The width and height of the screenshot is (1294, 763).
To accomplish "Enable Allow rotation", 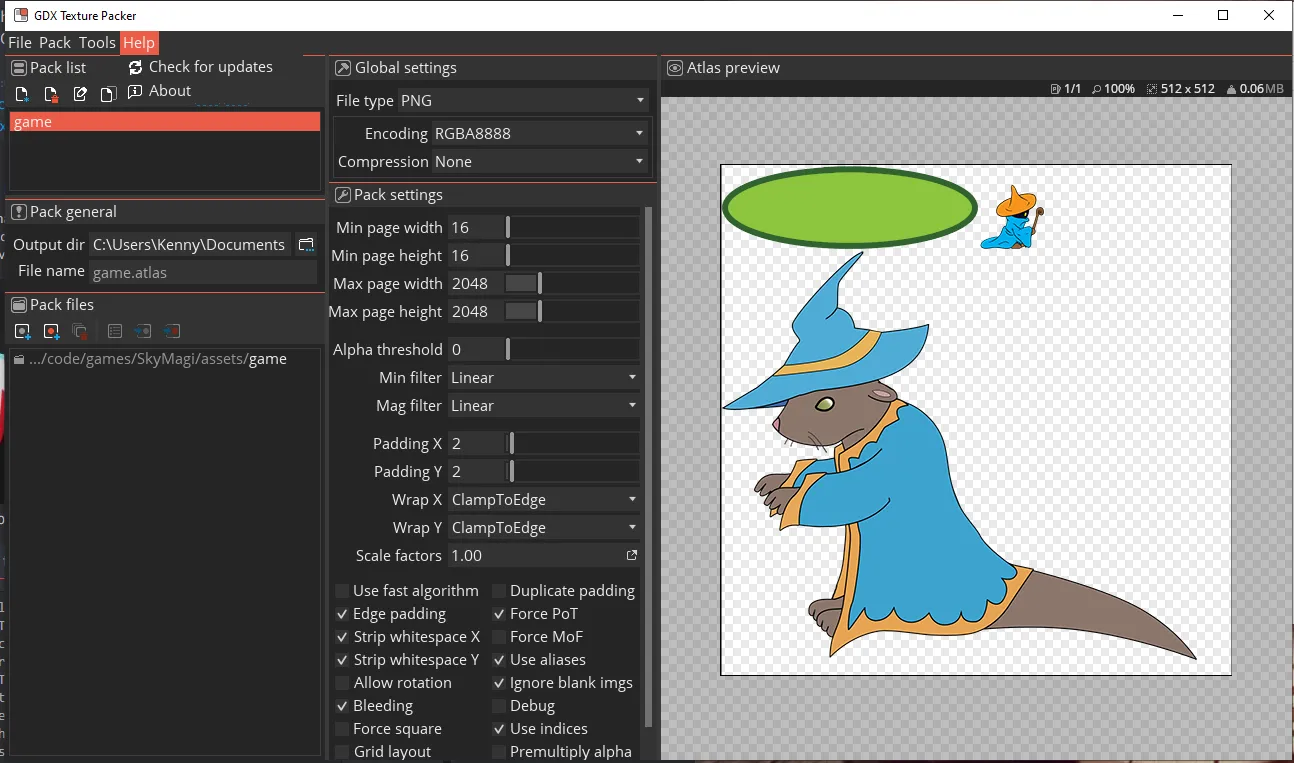I will [x=342, y=683].
